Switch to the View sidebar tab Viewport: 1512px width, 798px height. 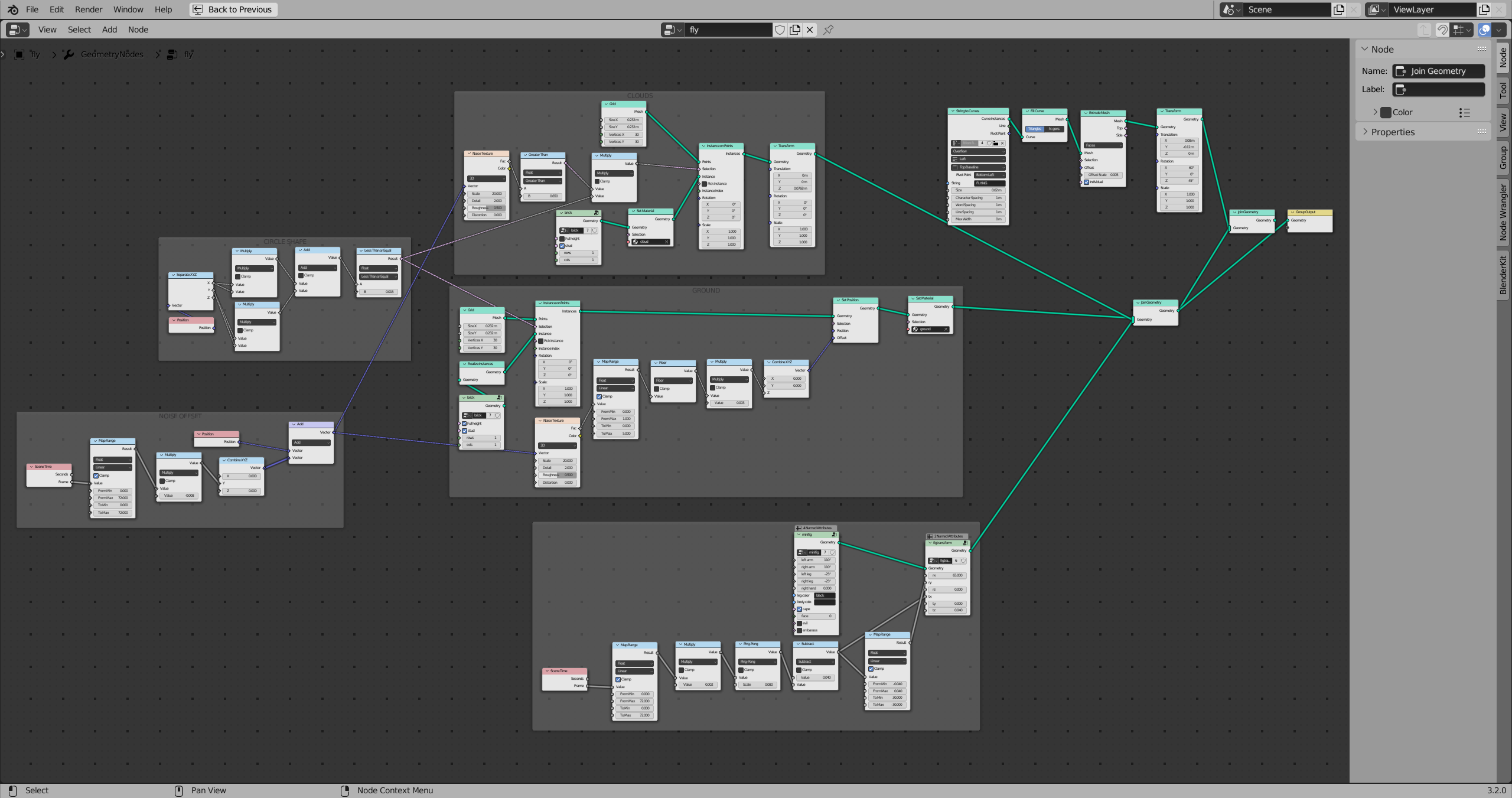pos(1503,122)
